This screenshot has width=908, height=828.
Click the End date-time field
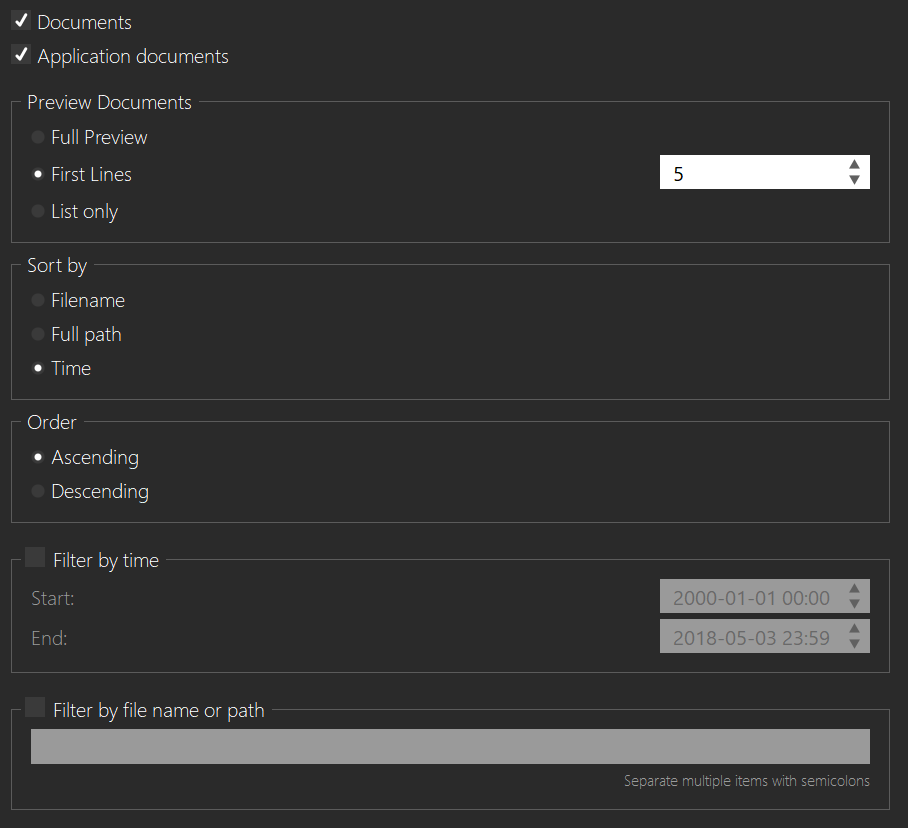click(750, 637)
